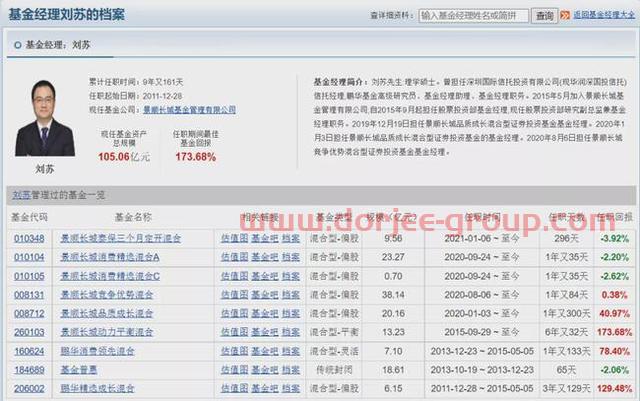The height and width of the screenshot is (401, 640).
Task: Open fund code 010104
Action: [x=29, y=257]
